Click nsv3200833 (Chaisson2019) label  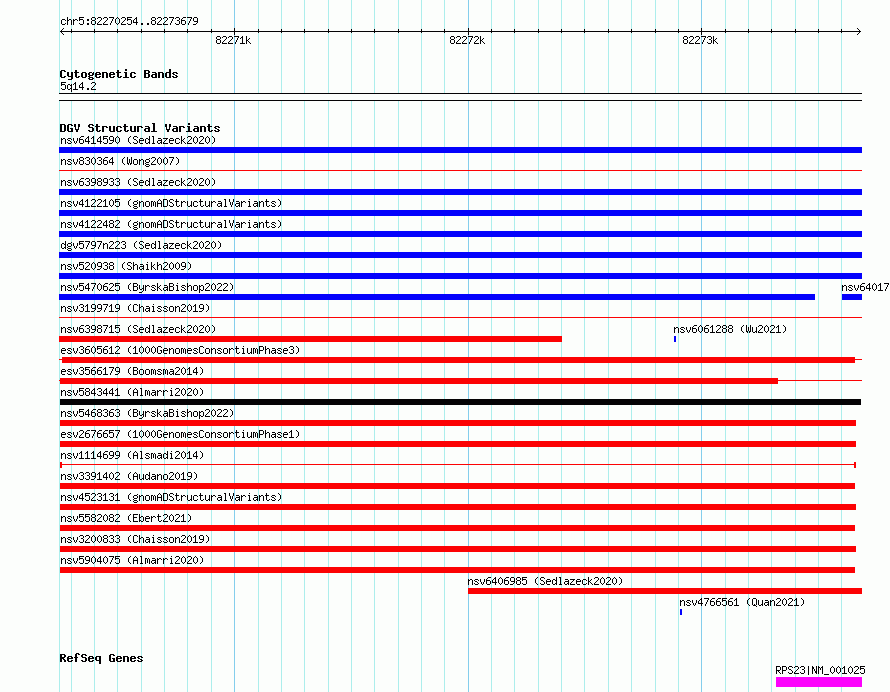[x=135, y=539]
